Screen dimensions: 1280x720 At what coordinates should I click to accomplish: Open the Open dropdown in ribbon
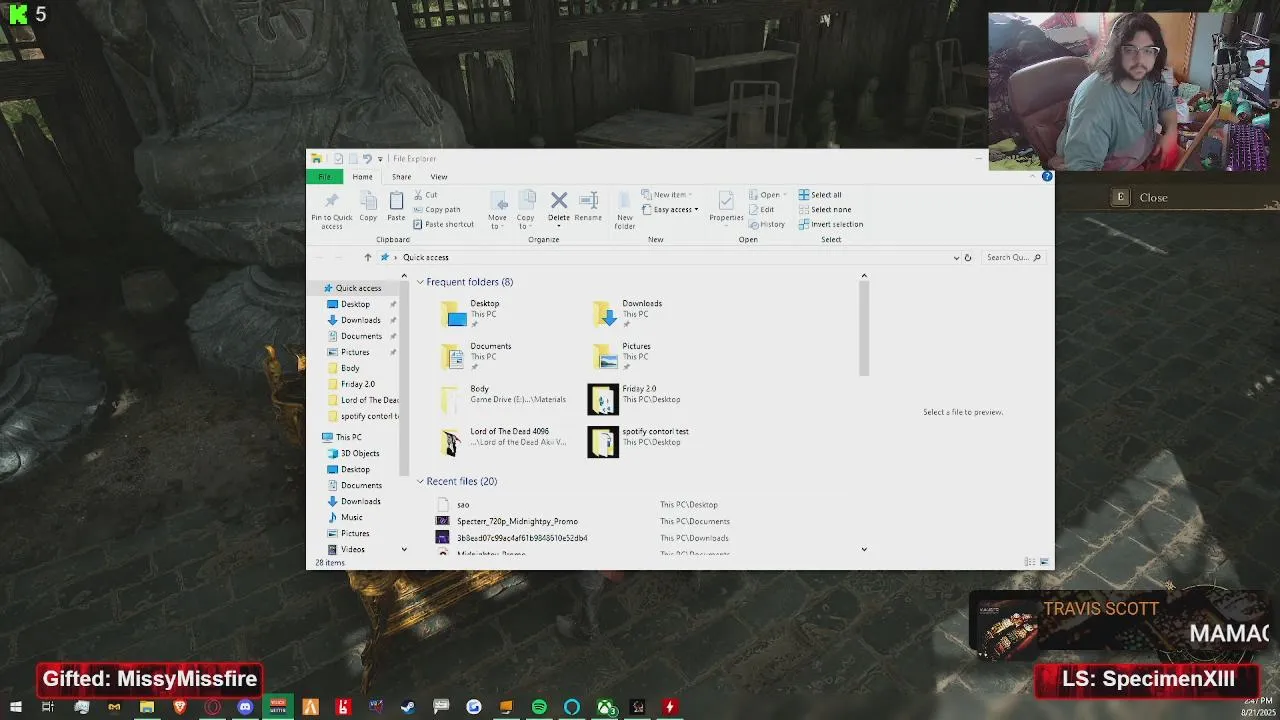pos(768,195)
